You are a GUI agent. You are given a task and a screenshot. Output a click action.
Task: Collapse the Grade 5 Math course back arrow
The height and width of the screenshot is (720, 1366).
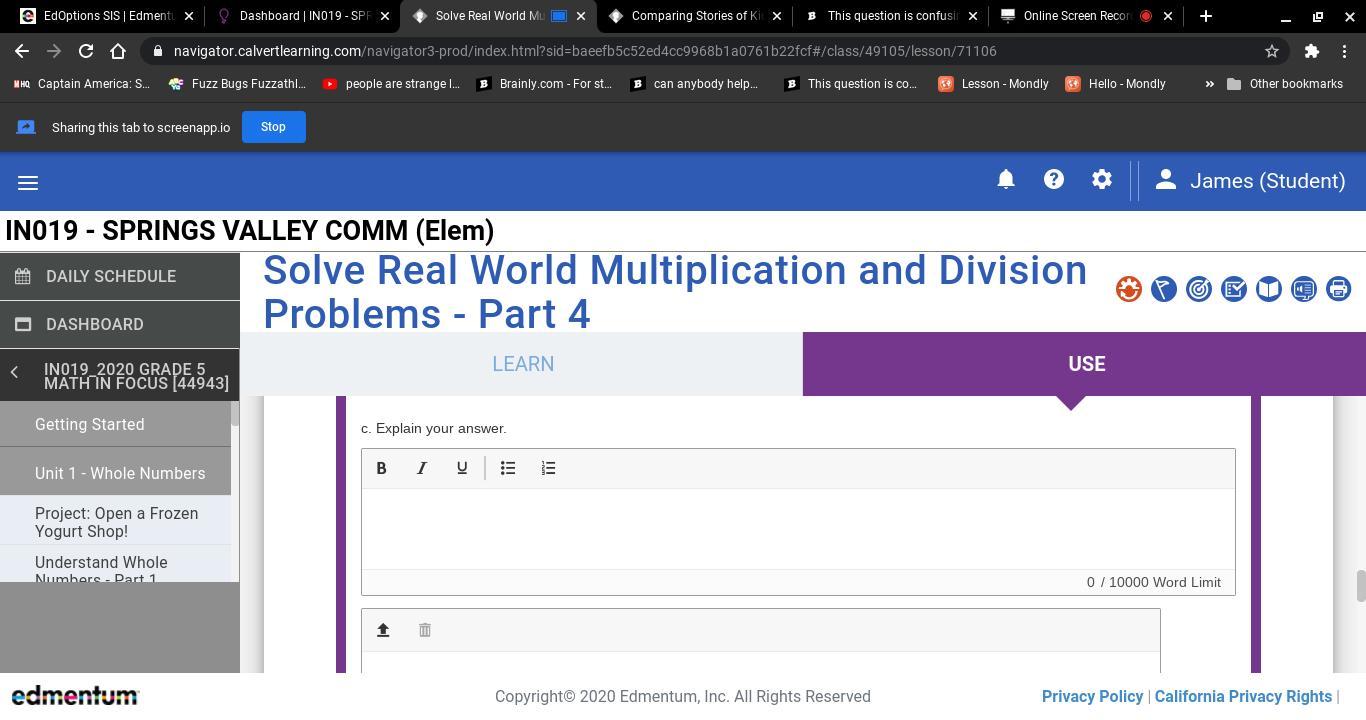(15, 373)
